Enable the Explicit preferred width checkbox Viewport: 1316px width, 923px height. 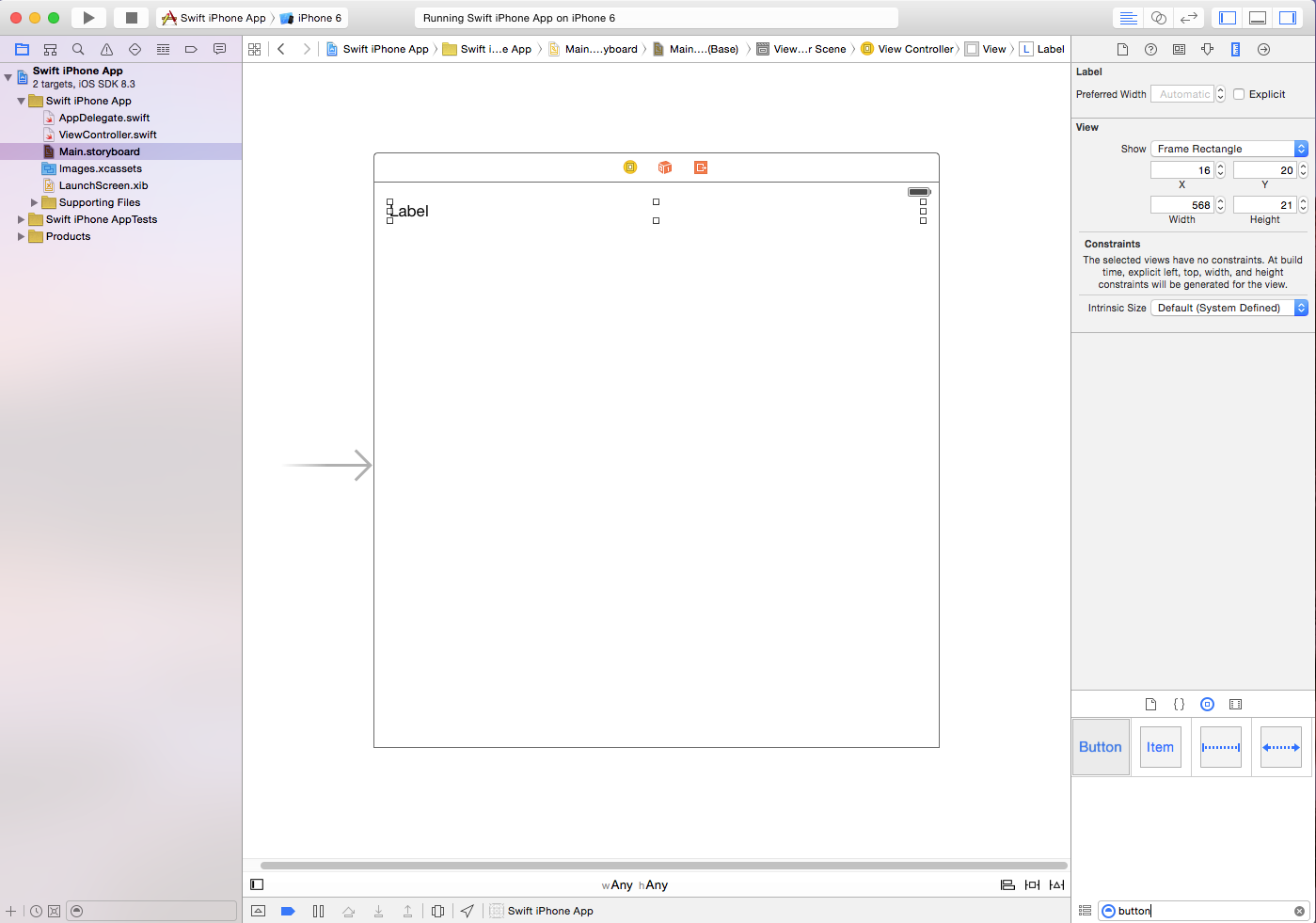(1239, 94)
